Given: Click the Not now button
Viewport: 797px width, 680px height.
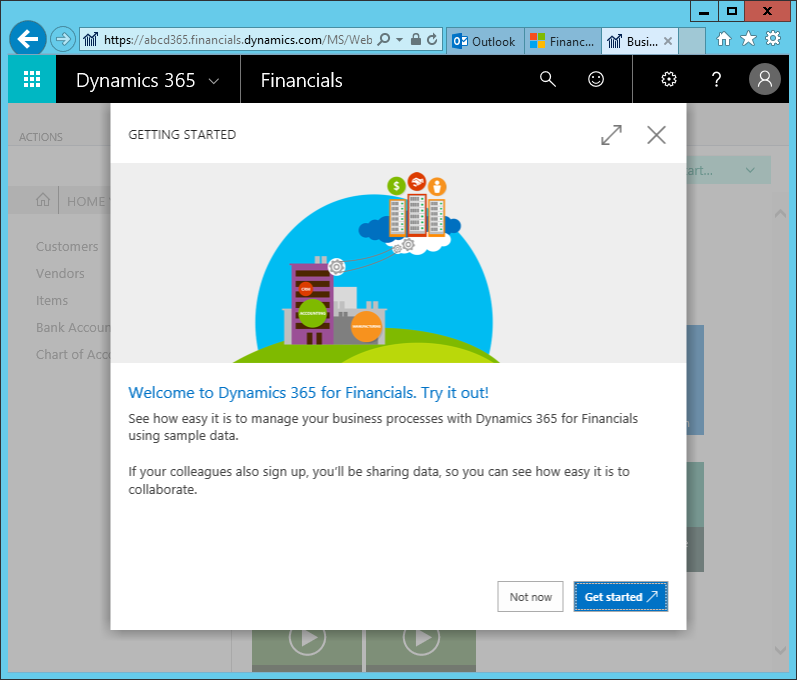Looking at the screenshot, I should (530, 597).
